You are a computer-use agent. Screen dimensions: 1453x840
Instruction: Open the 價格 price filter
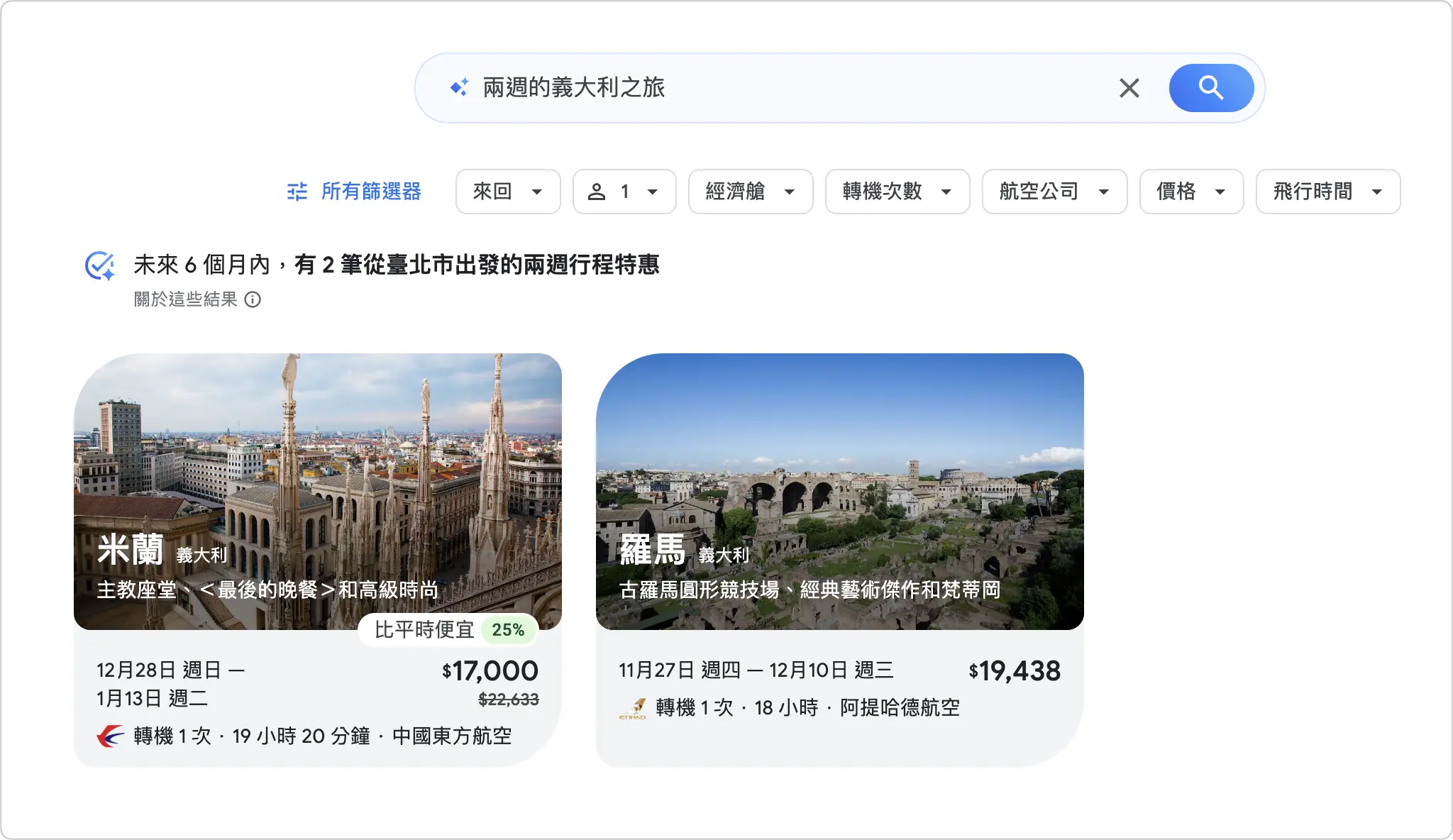pos(1191,191)
